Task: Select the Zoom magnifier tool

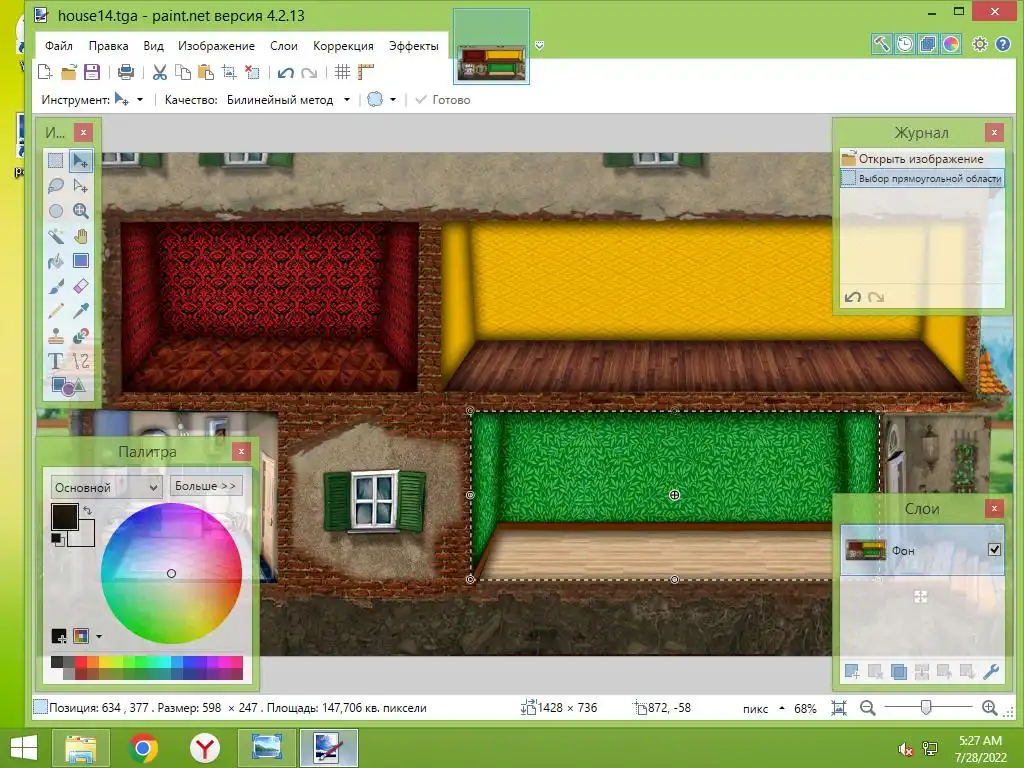Action: (x=80, y=211)
